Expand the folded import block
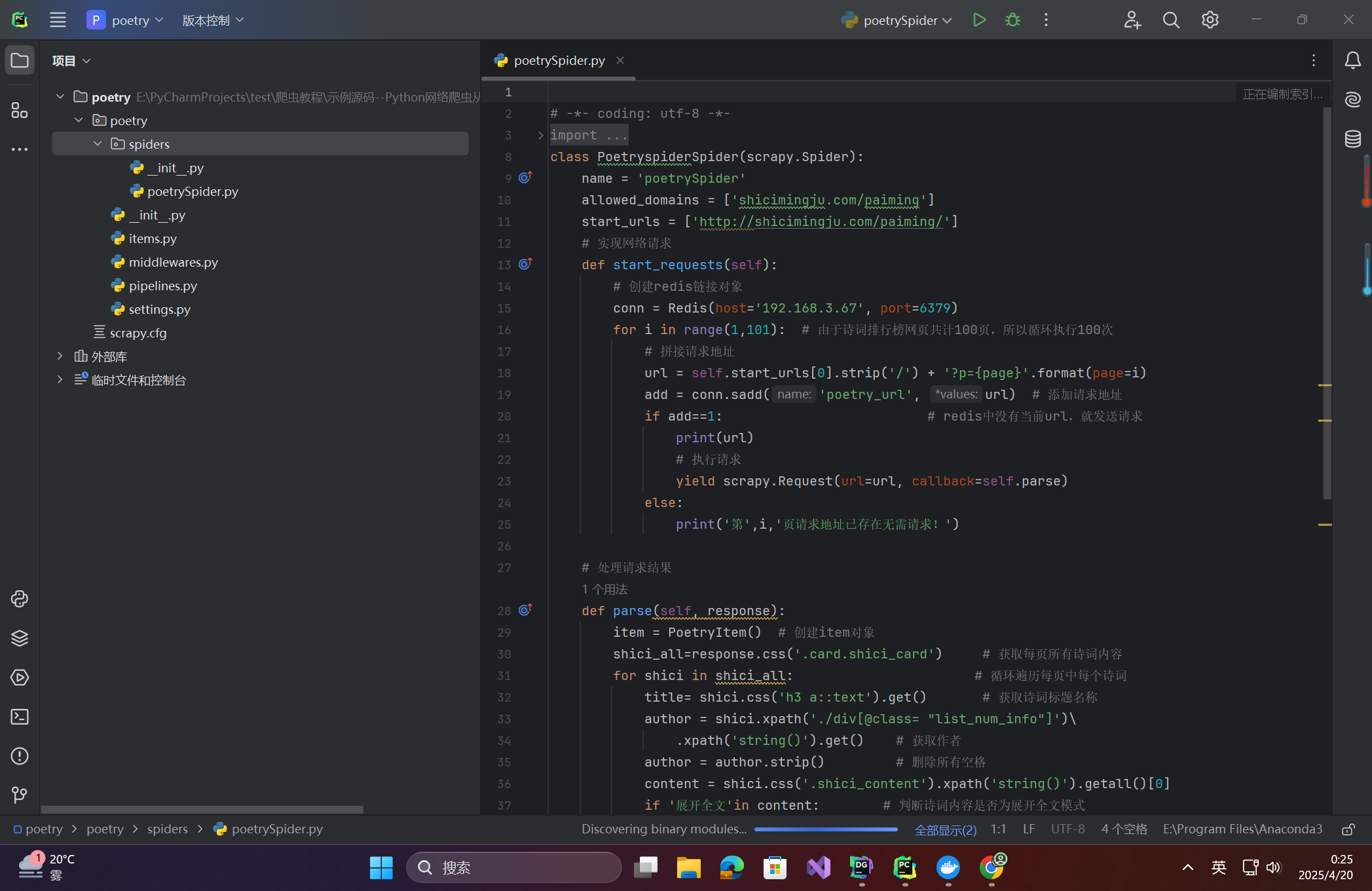 click(x=541, y=135)
